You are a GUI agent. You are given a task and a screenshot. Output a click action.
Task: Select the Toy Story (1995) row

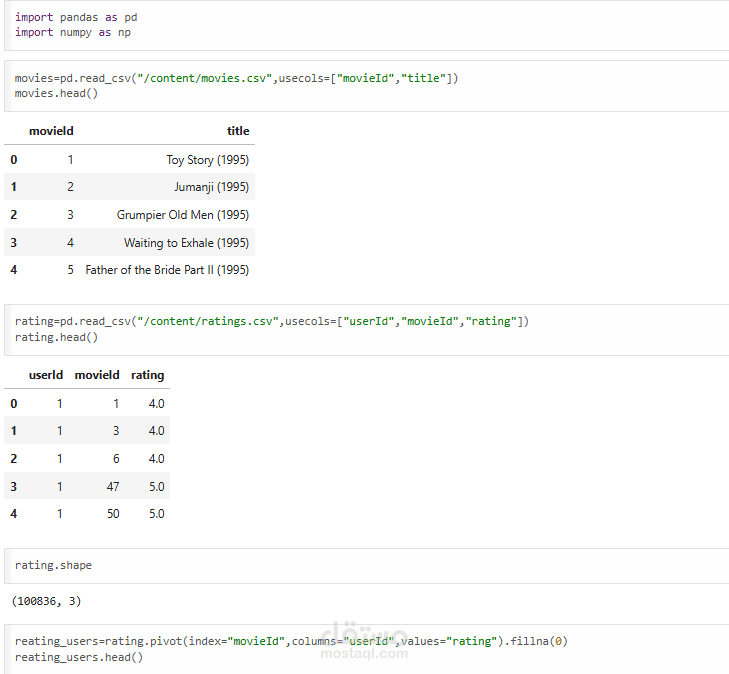coord(129,160)
